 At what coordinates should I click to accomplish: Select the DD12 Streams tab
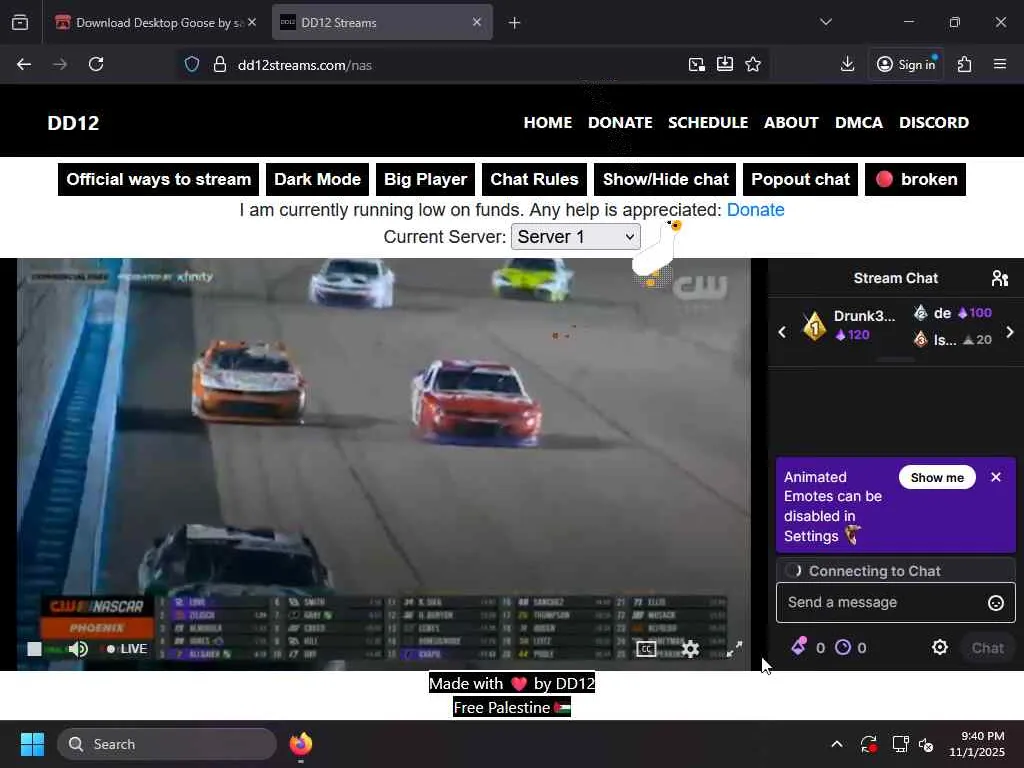click(x=382, y=23)
